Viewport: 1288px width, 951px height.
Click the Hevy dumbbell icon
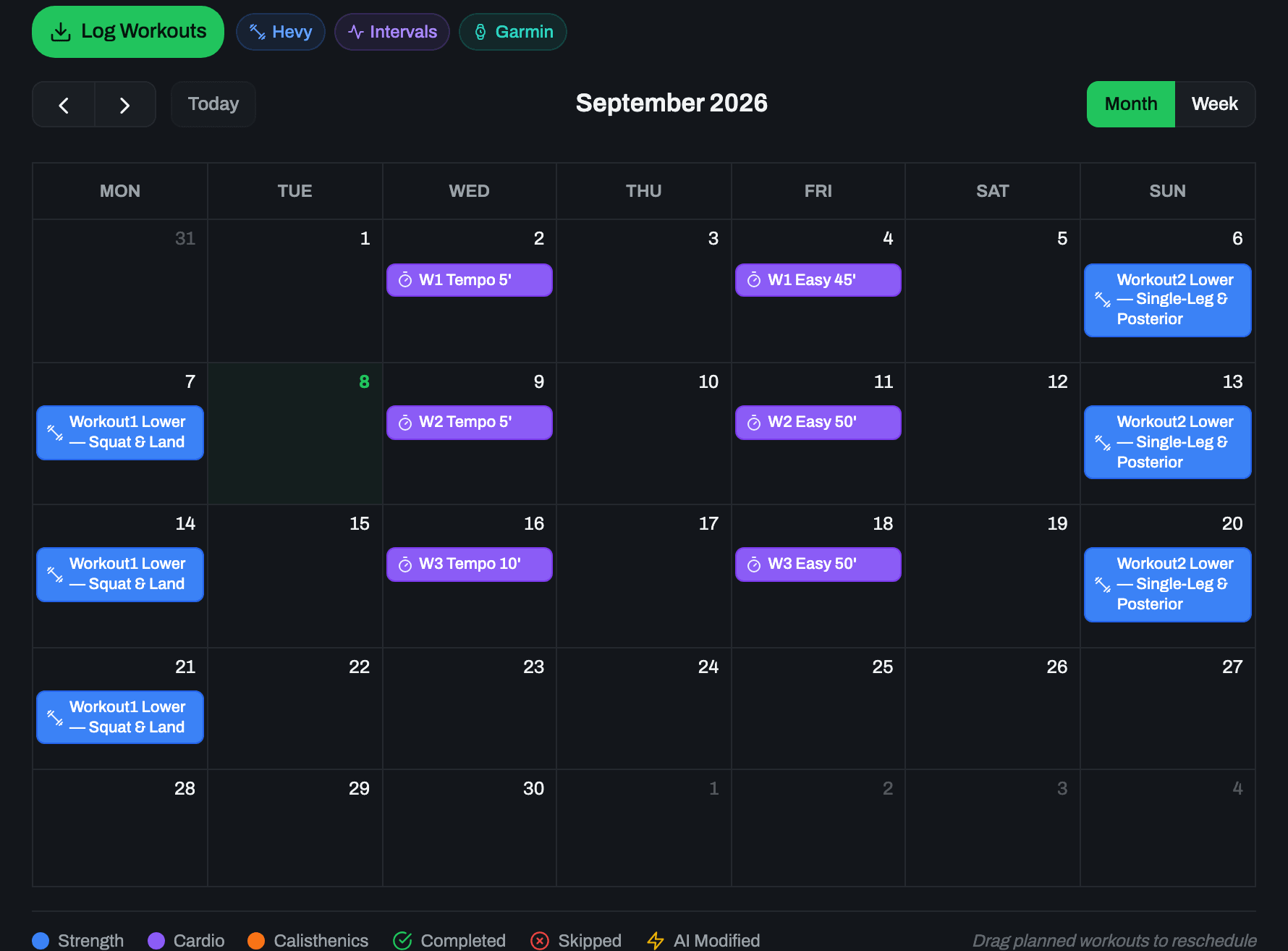258,32
